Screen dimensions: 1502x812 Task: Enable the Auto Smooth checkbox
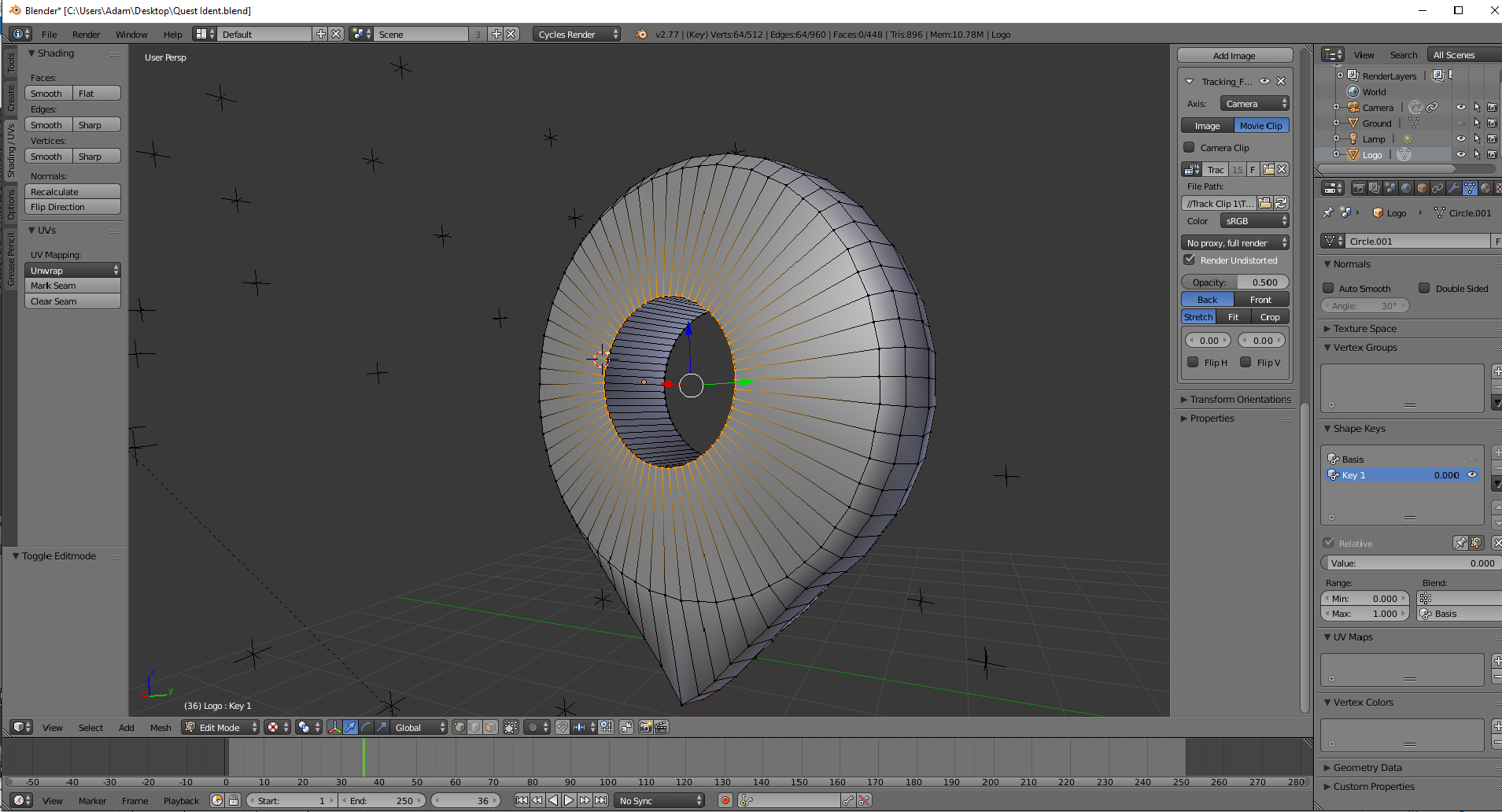point(1328,288)
